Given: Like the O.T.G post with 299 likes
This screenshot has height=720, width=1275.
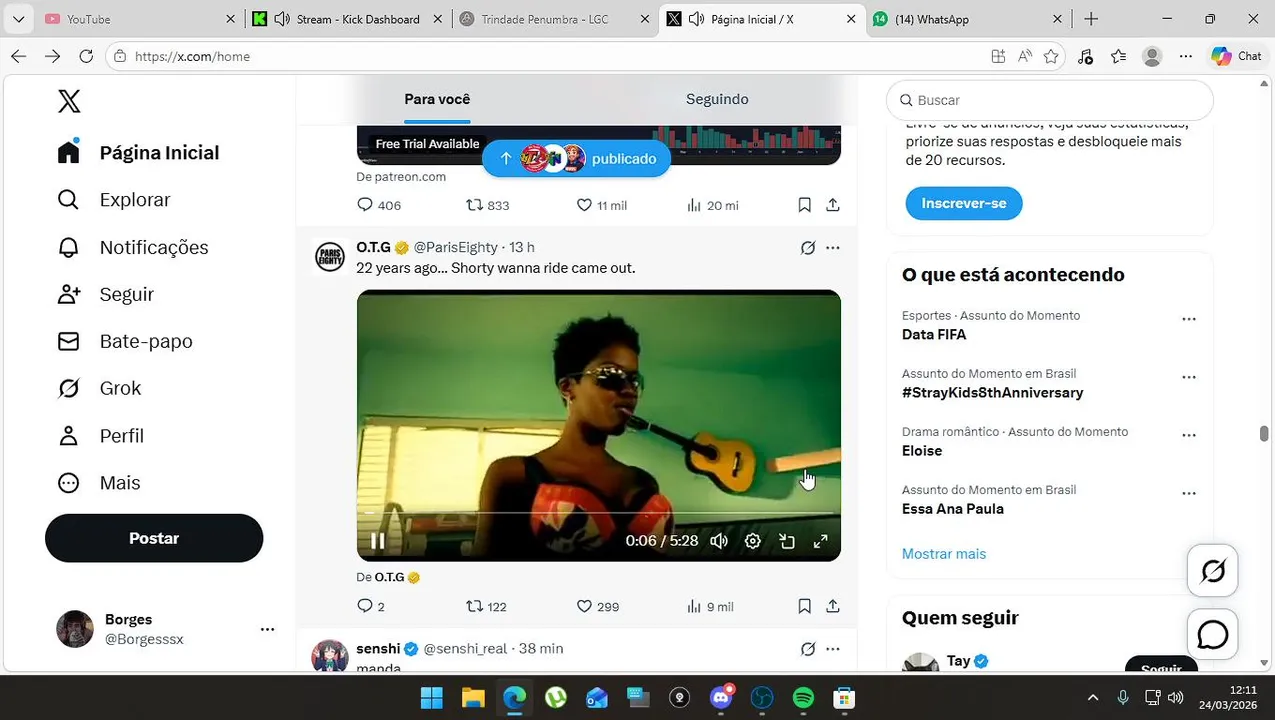Looking at the screenshot, I should 598,606.
